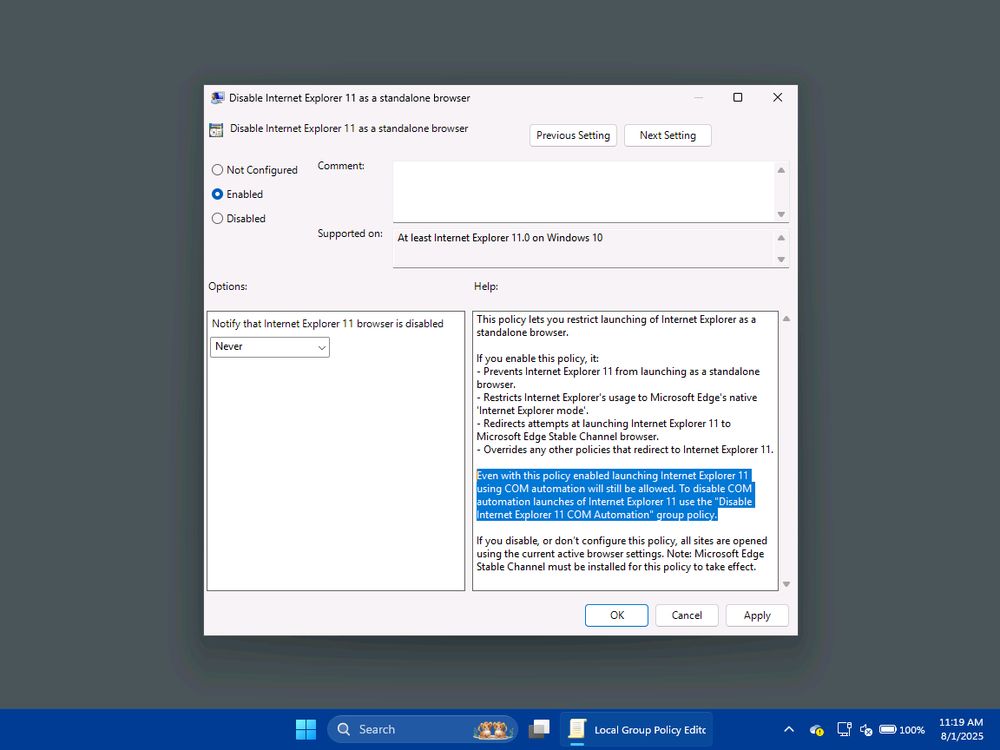
Task: Click the Supported on scroll down arrow
Action: (781, 260)
